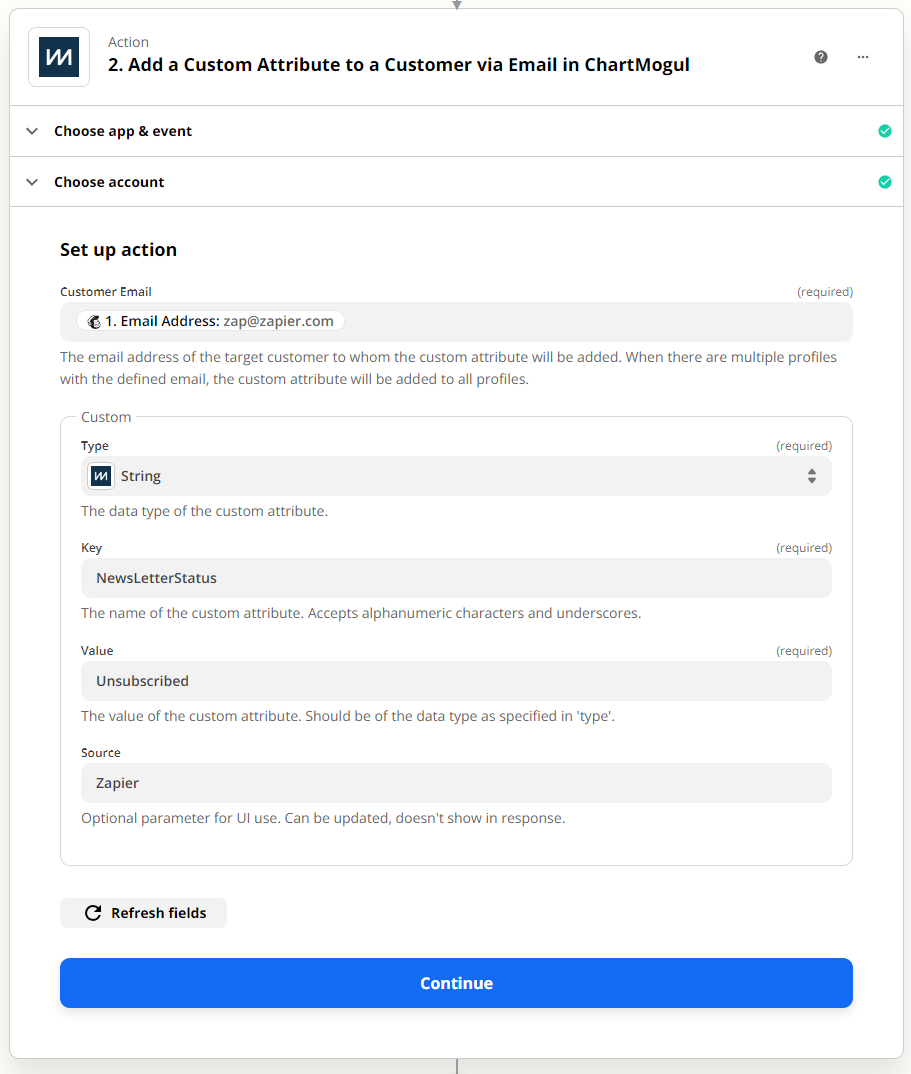Image resolution: width=911 pixels, height=1074 pixels.
Task: Click the ChartMogul icon in Type field
Action: click(101, 476)
